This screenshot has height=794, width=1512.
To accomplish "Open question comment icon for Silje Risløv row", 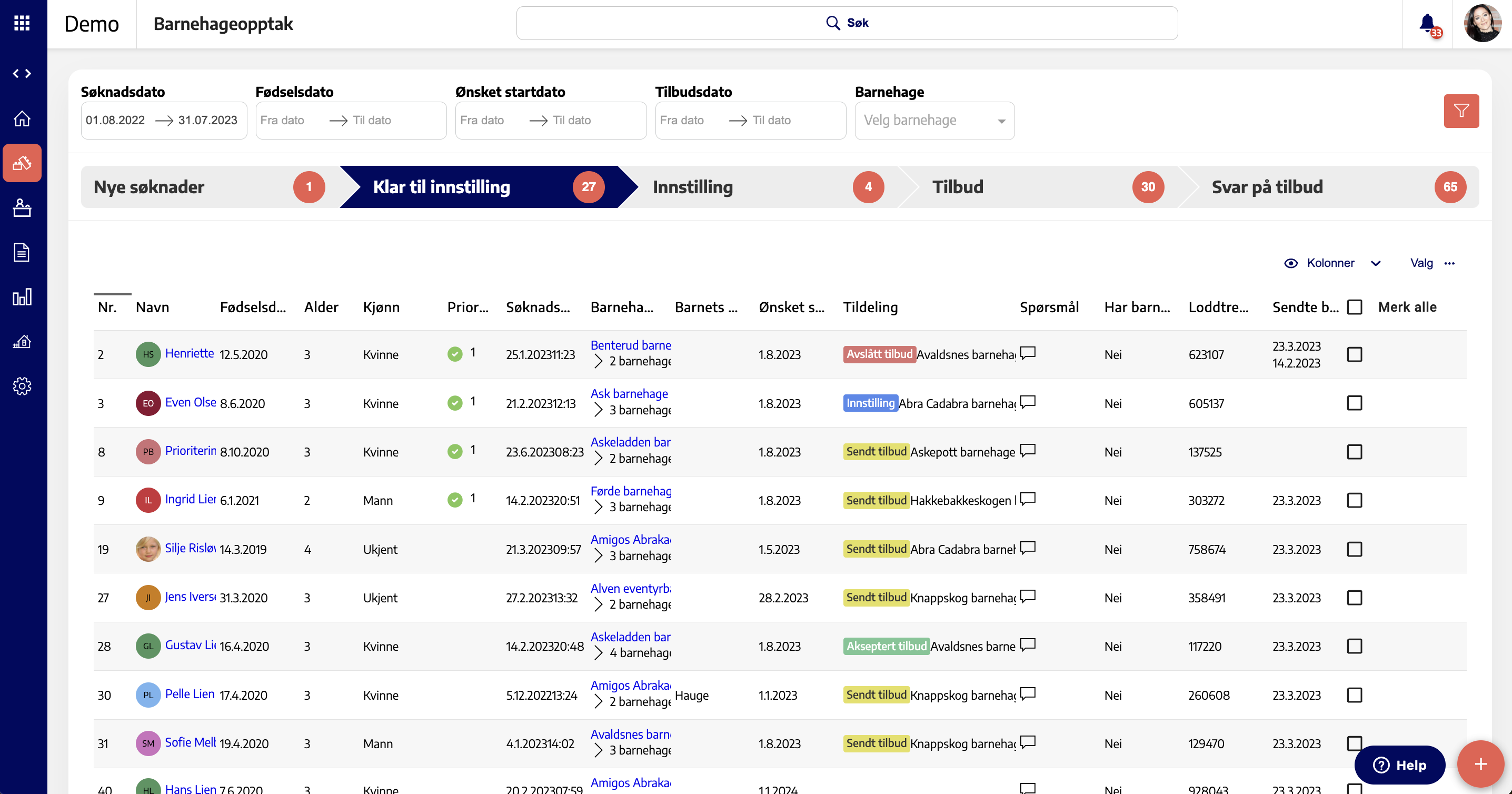I will [x=1028, y=548].
